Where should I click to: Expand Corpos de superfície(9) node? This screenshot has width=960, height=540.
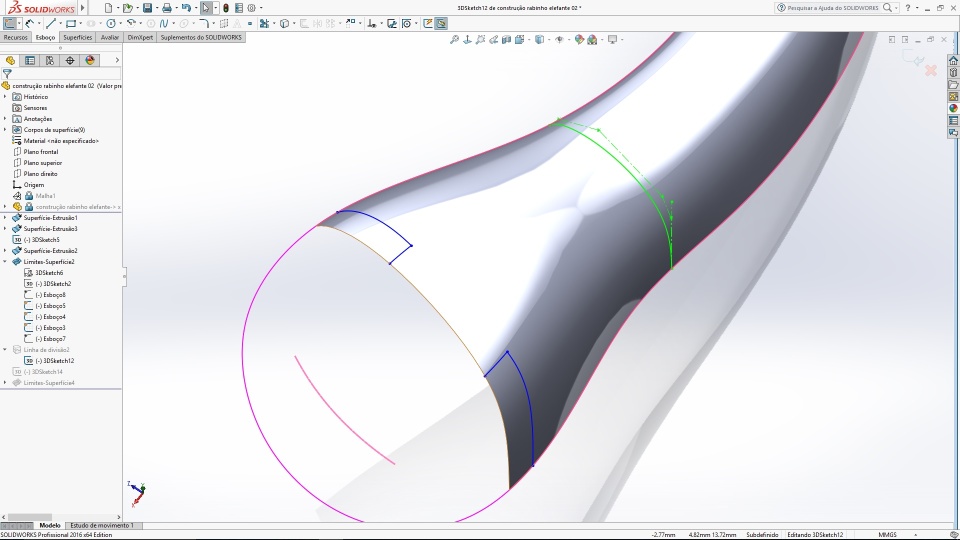[x=5, y=130]
